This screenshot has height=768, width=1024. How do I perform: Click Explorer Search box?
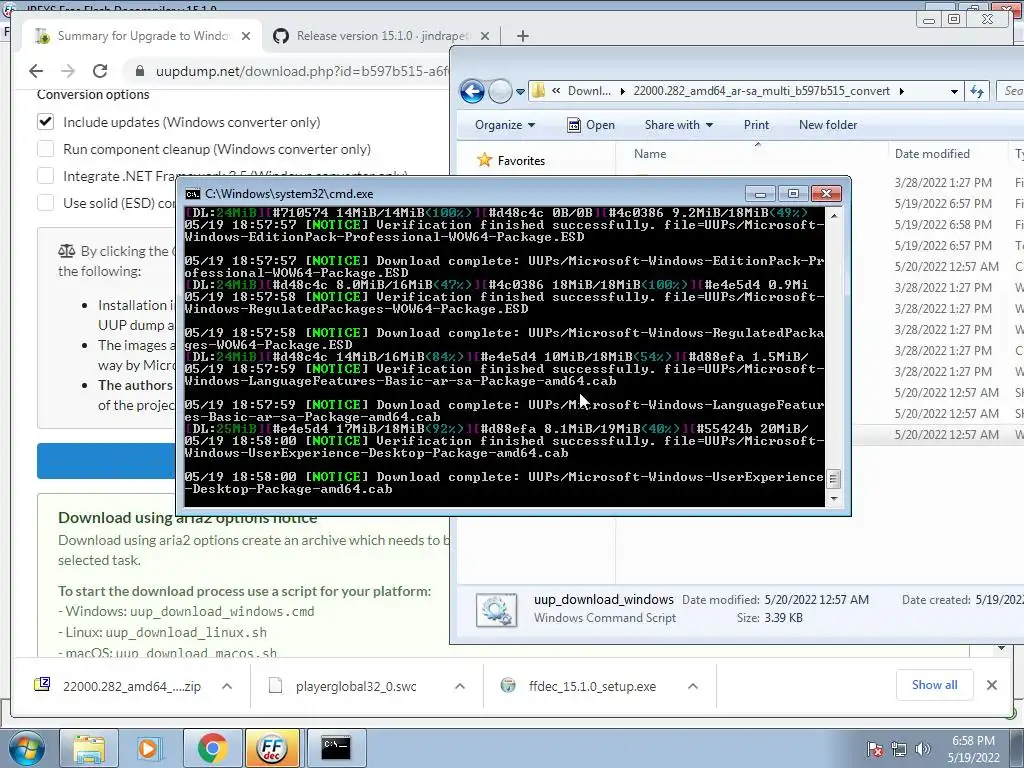click(x=1010, y=91)
